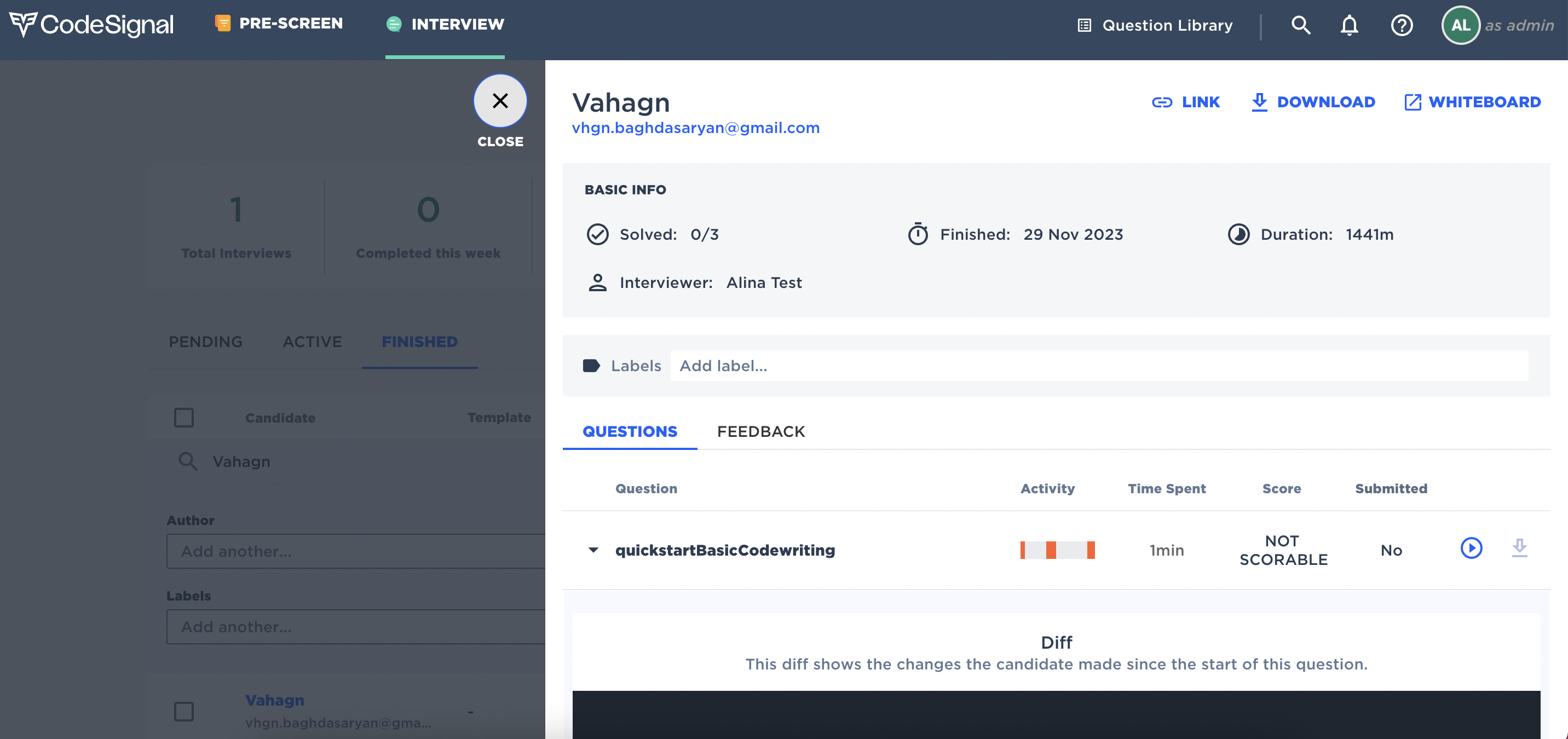The width and height of the screenshot is (1568, 739).
Task: Click the search magnifier icon in header
Action: 1301,25
